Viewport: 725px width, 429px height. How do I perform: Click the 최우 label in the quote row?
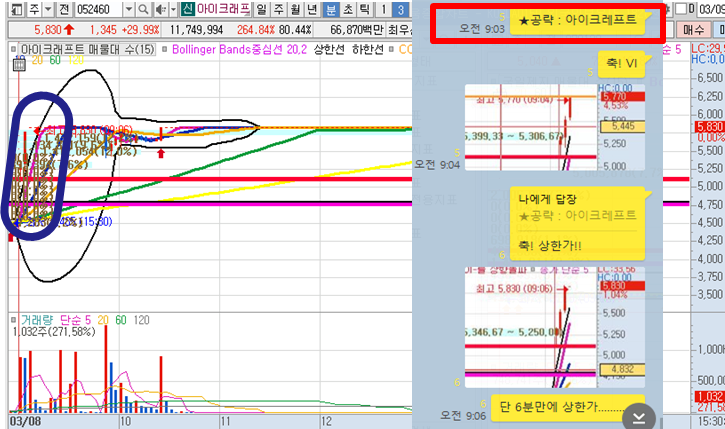[x=399, y=30]
